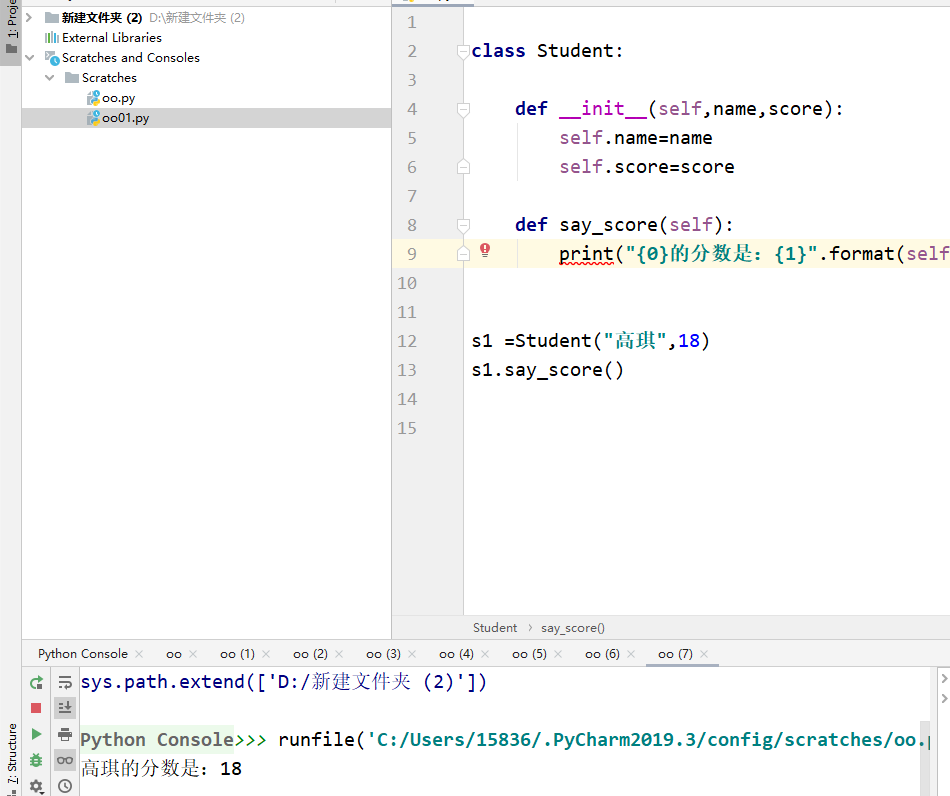Screen dimensions: 950x796
Task: Click Student in the editor breadcrumb
Action: [x=495, y=628]
